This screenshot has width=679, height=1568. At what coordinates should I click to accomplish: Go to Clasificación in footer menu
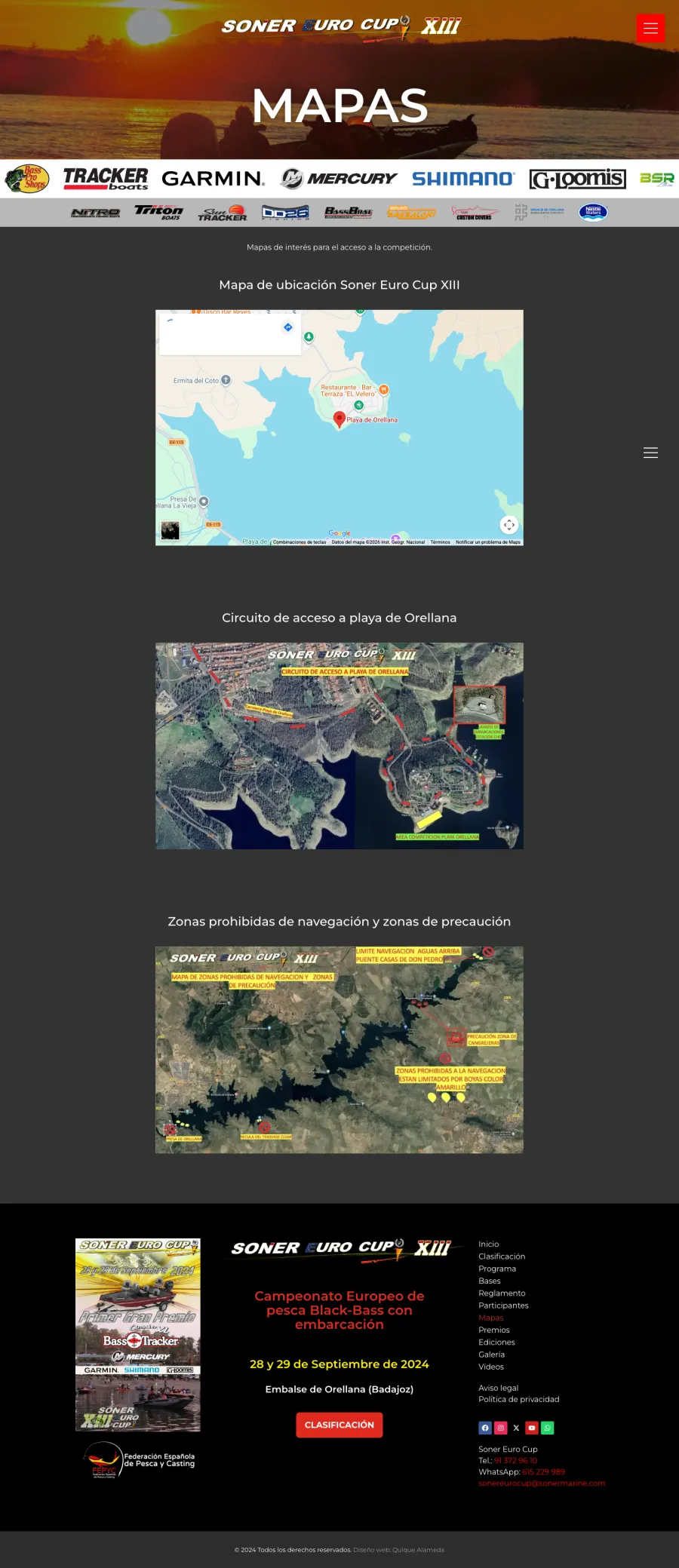point(502,1257)
